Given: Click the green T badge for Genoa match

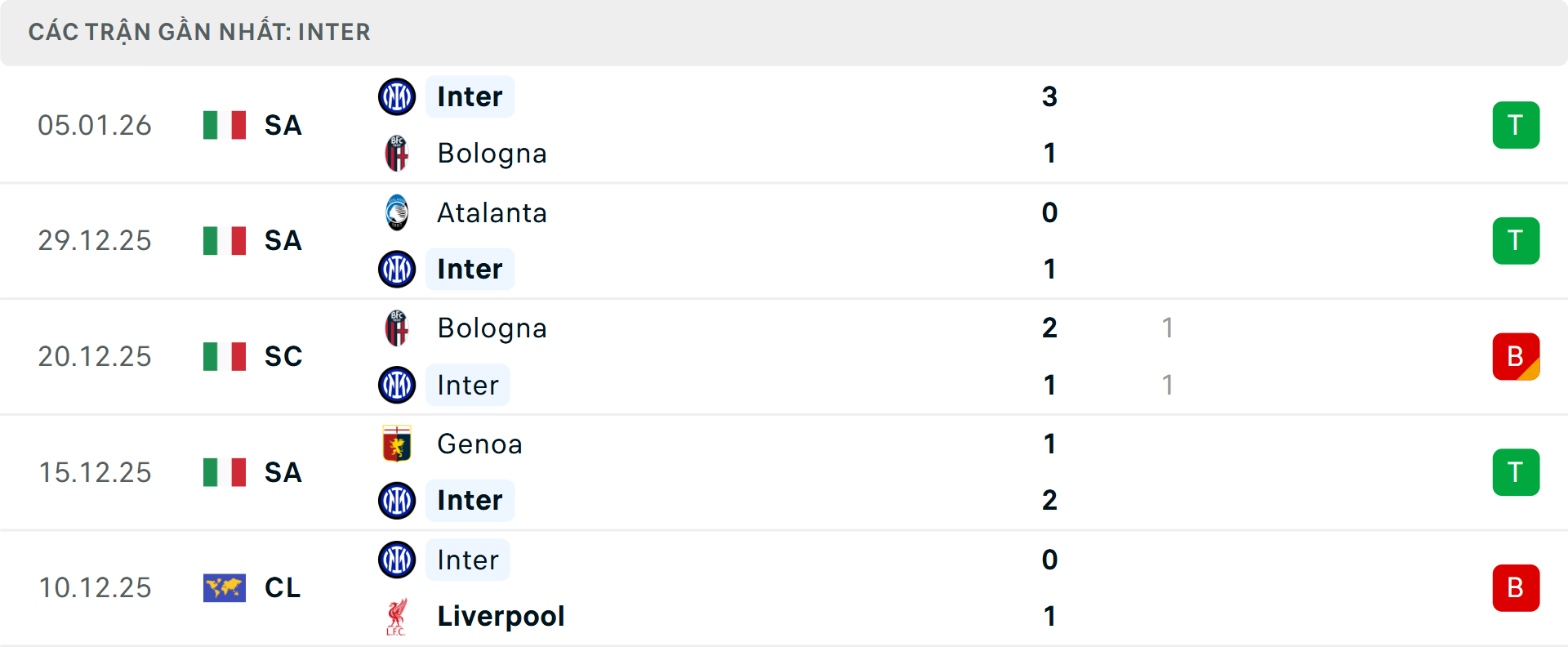Looking at the screenshot, I should coord(1516,472).
